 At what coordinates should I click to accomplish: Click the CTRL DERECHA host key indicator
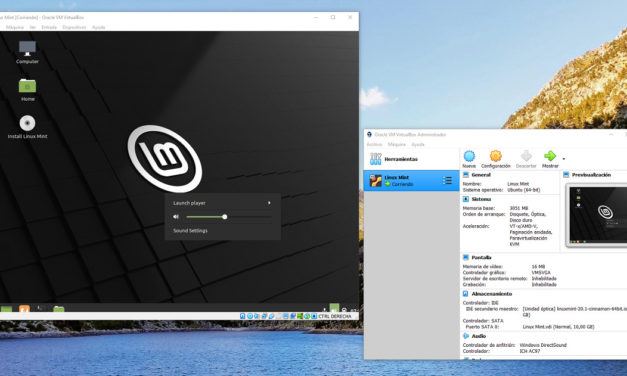[335, 316]
